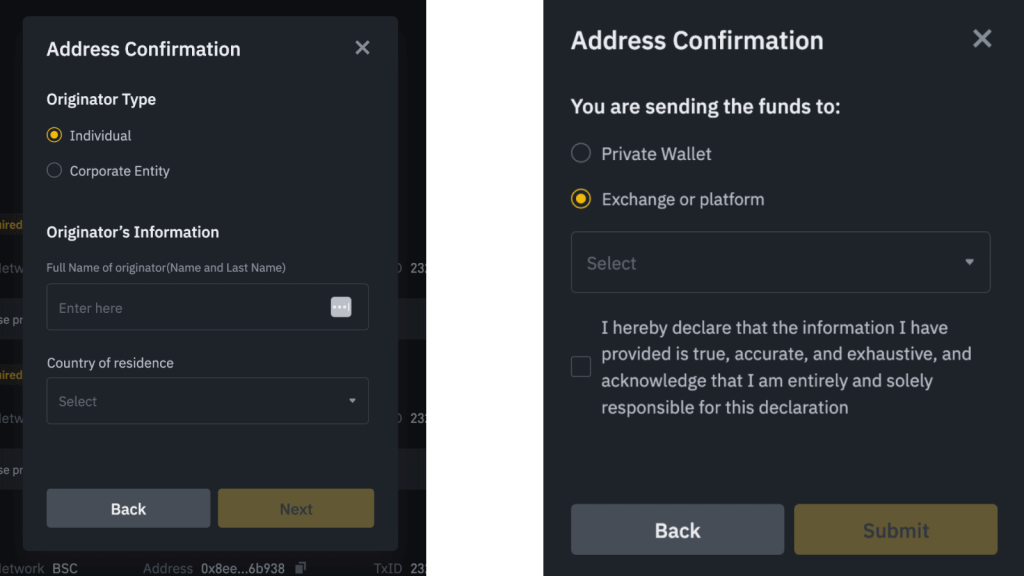Click the Back button on the left dialog
1024x576 pixels.
point(128,508)
